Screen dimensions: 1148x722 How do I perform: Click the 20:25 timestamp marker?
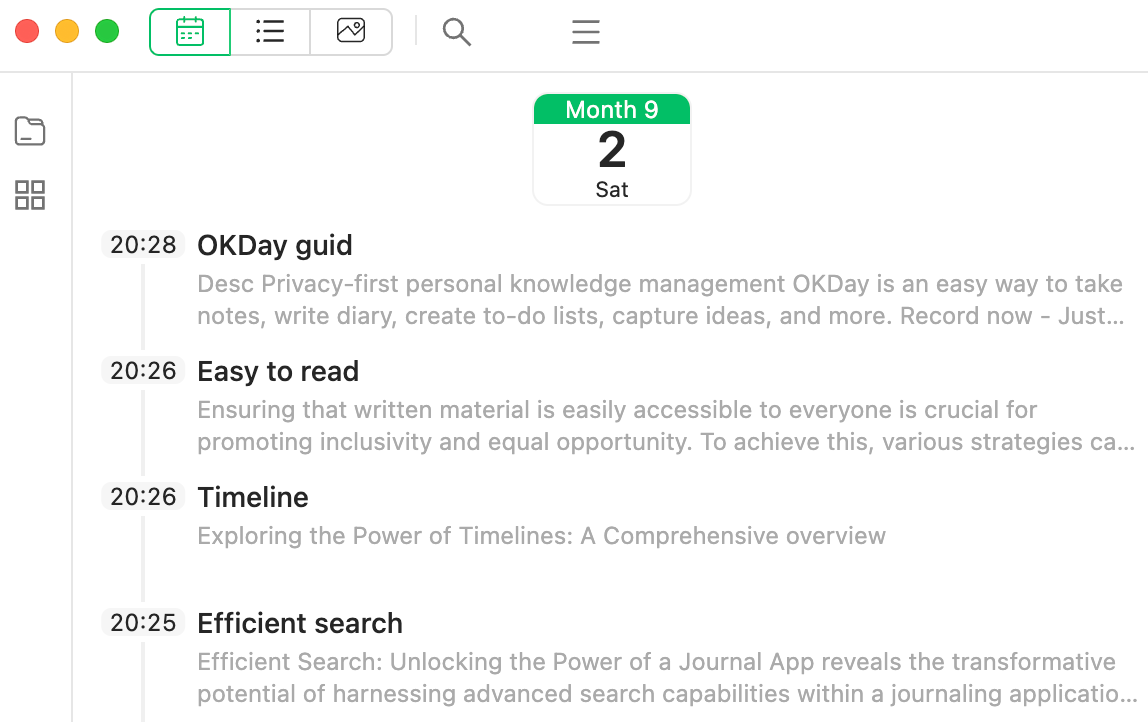[143, 623]
